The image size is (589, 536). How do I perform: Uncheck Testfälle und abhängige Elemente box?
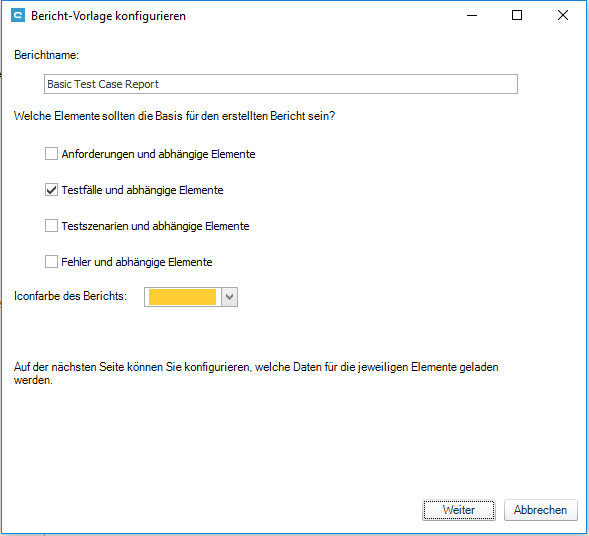coord(51,190)
